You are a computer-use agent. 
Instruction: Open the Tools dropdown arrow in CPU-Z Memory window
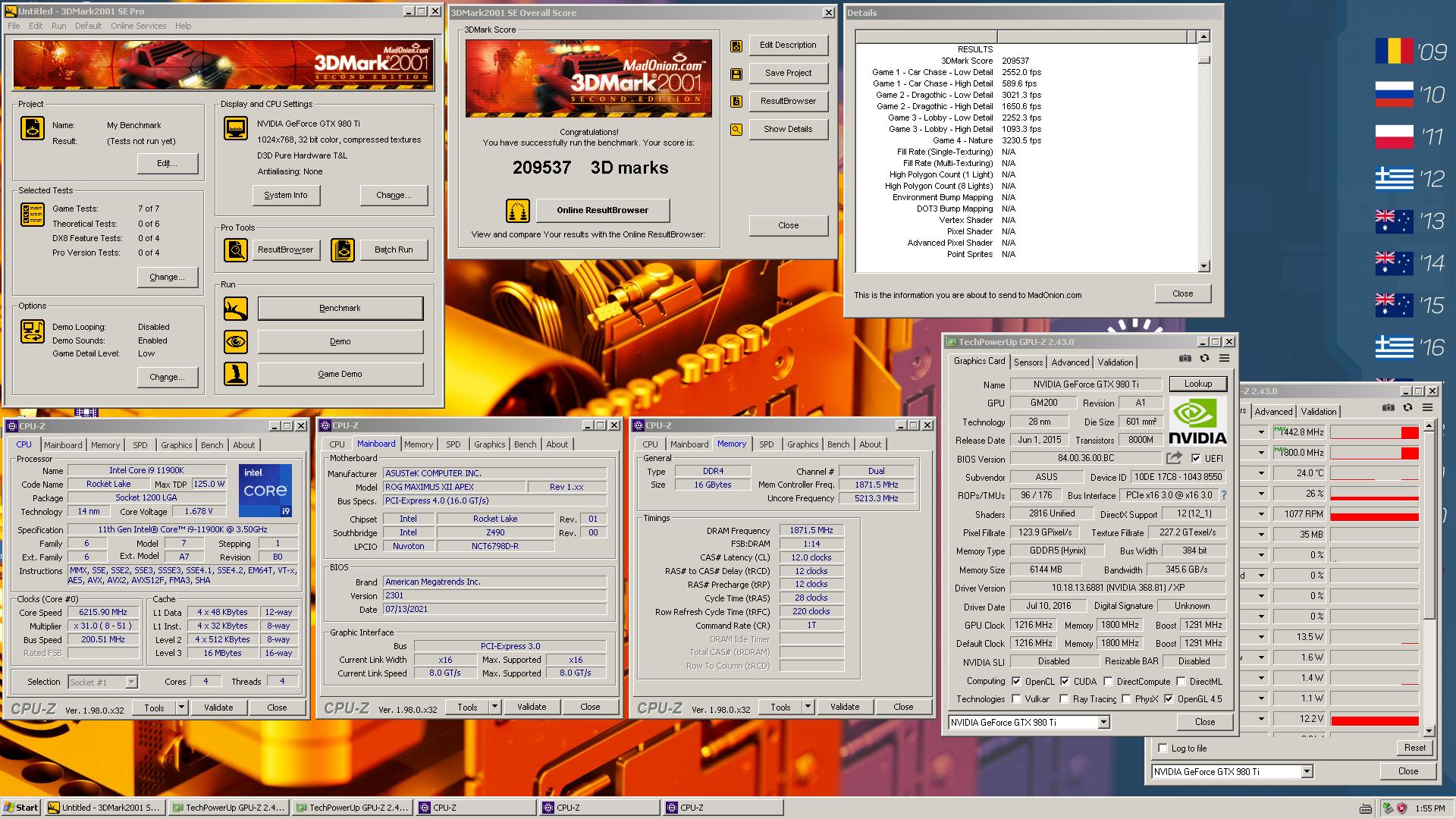tap(808, 708)
